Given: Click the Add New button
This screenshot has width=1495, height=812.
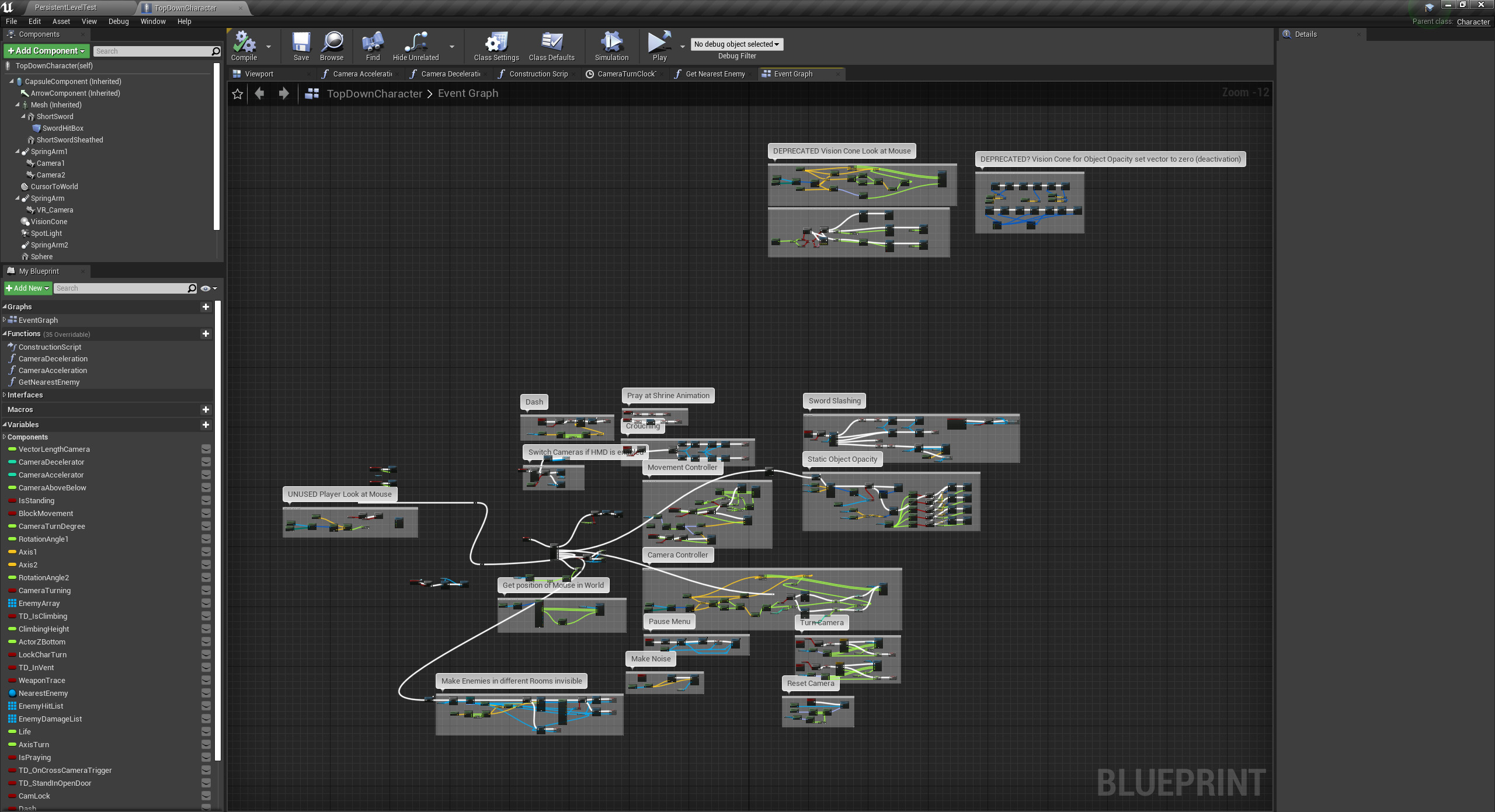Looking at the screenshot, I should (x=27, y=288).
